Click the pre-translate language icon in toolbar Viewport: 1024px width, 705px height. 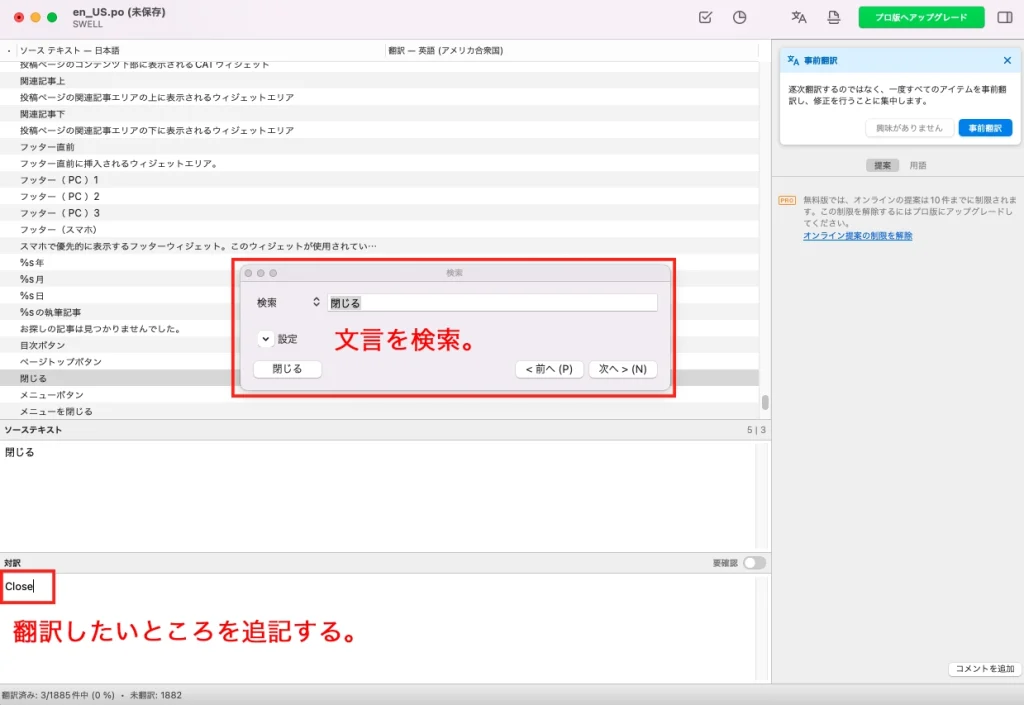click(798, 17)
